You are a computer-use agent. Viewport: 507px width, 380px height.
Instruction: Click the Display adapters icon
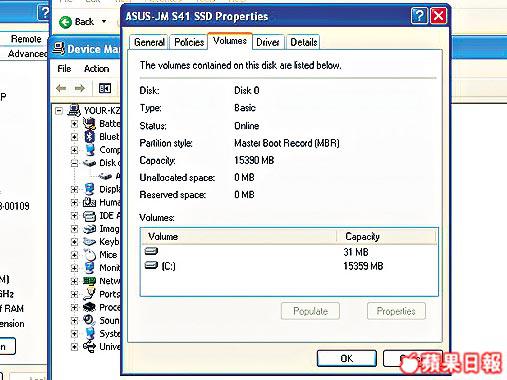[89, 189]
